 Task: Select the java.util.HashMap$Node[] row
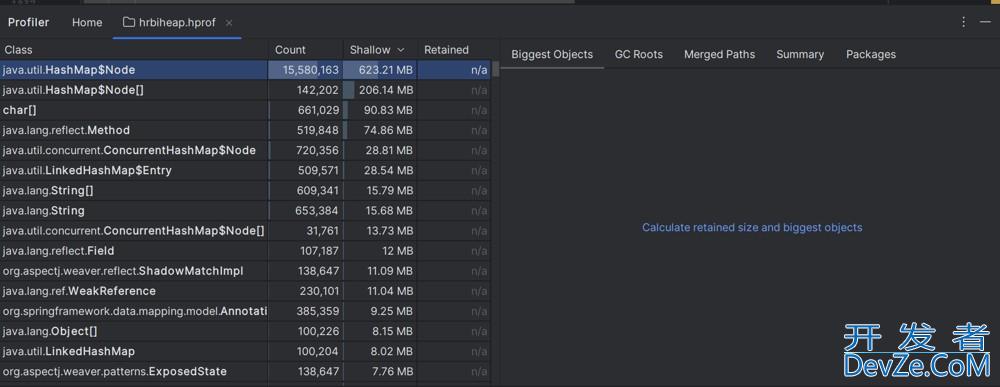tap(246, 91)
